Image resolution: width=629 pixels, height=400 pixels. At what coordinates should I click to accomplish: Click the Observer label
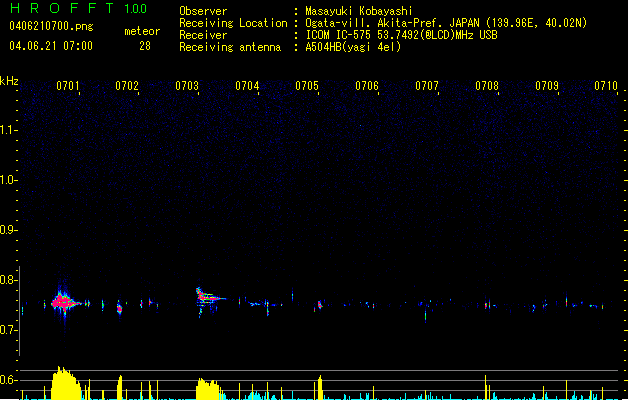pyautogui.click(x=203, y=11)
